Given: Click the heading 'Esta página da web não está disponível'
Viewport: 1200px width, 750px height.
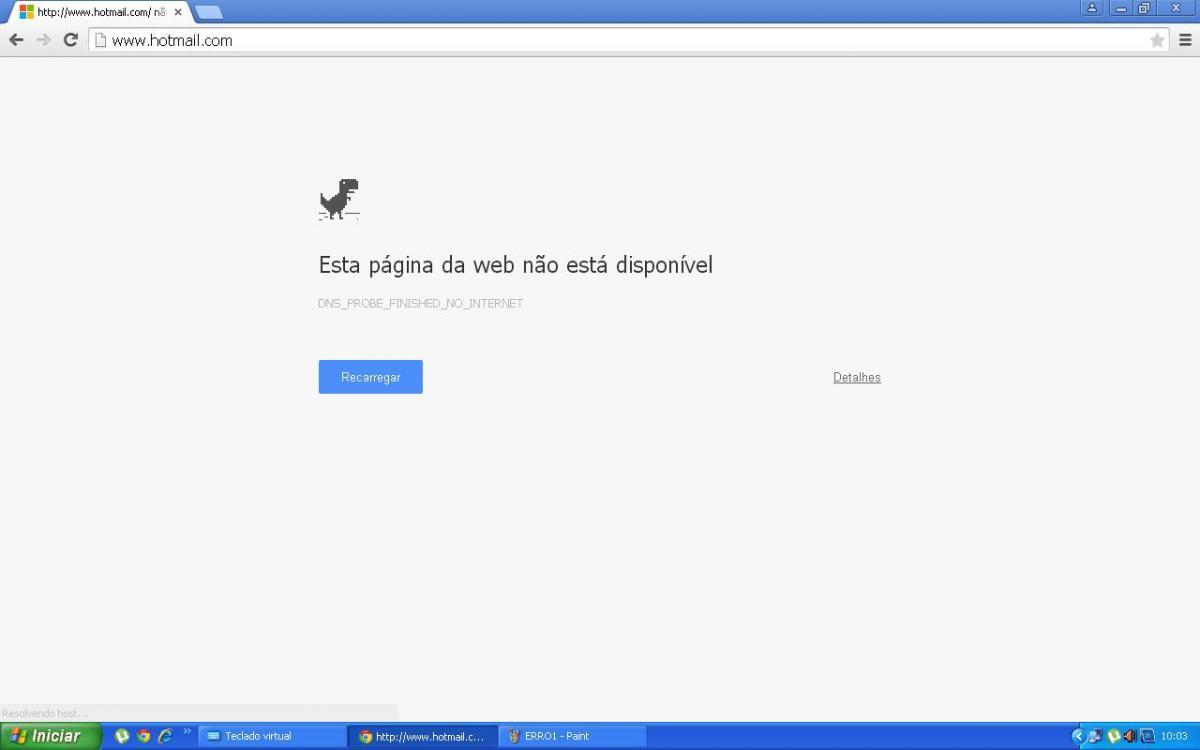Looking at the screenshot, I should click(x=516, y=265).
